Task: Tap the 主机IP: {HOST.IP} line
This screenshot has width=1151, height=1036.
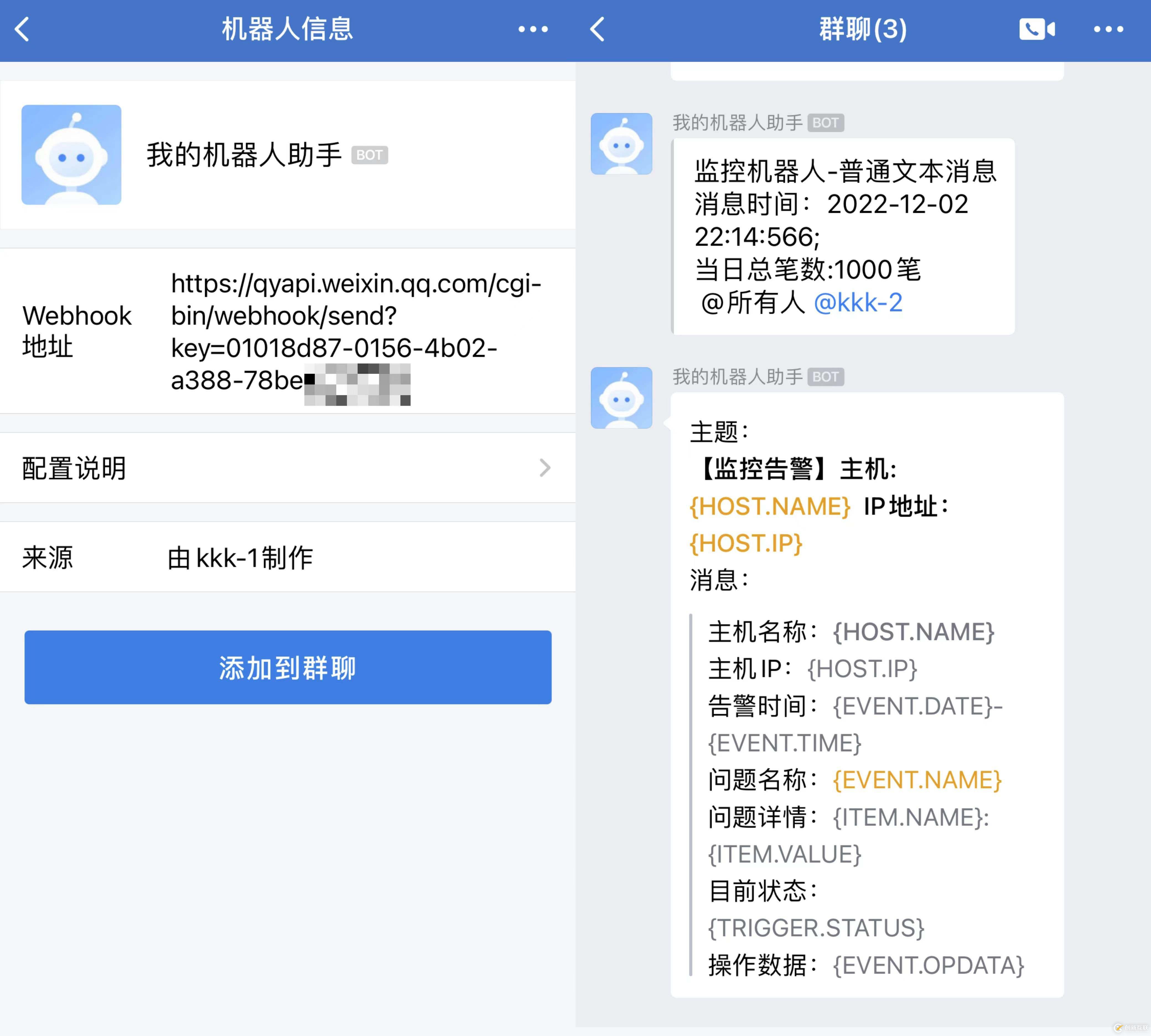Action: (x=812, y=669)
